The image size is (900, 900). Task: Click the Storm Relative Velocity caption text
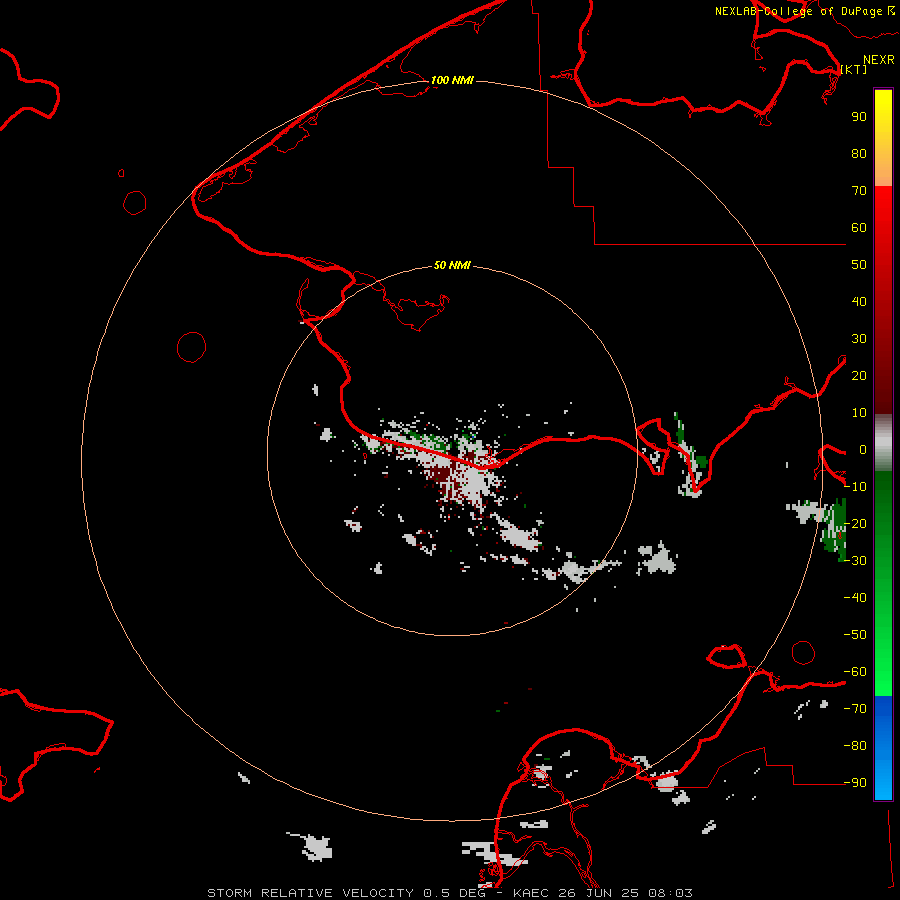(449, 893)
